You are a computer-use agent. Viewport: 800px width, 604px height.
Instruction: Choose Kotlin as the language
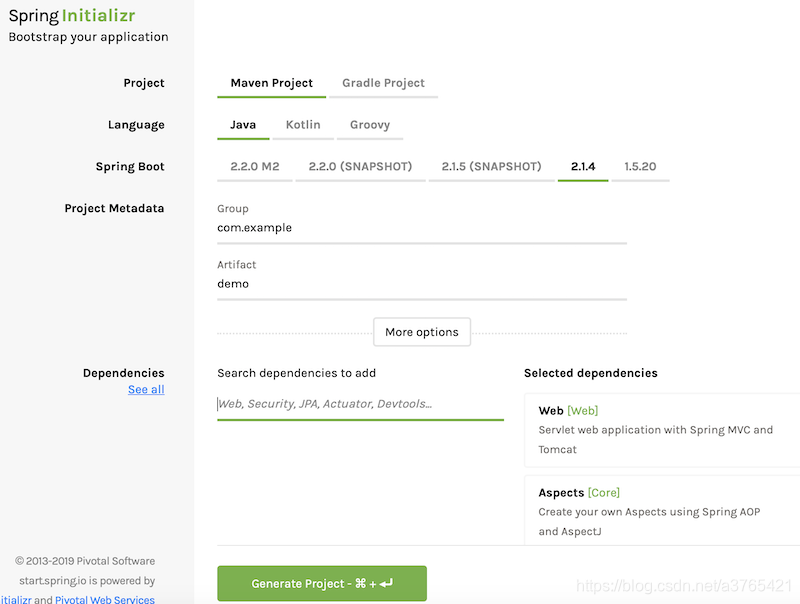[303, 125]
